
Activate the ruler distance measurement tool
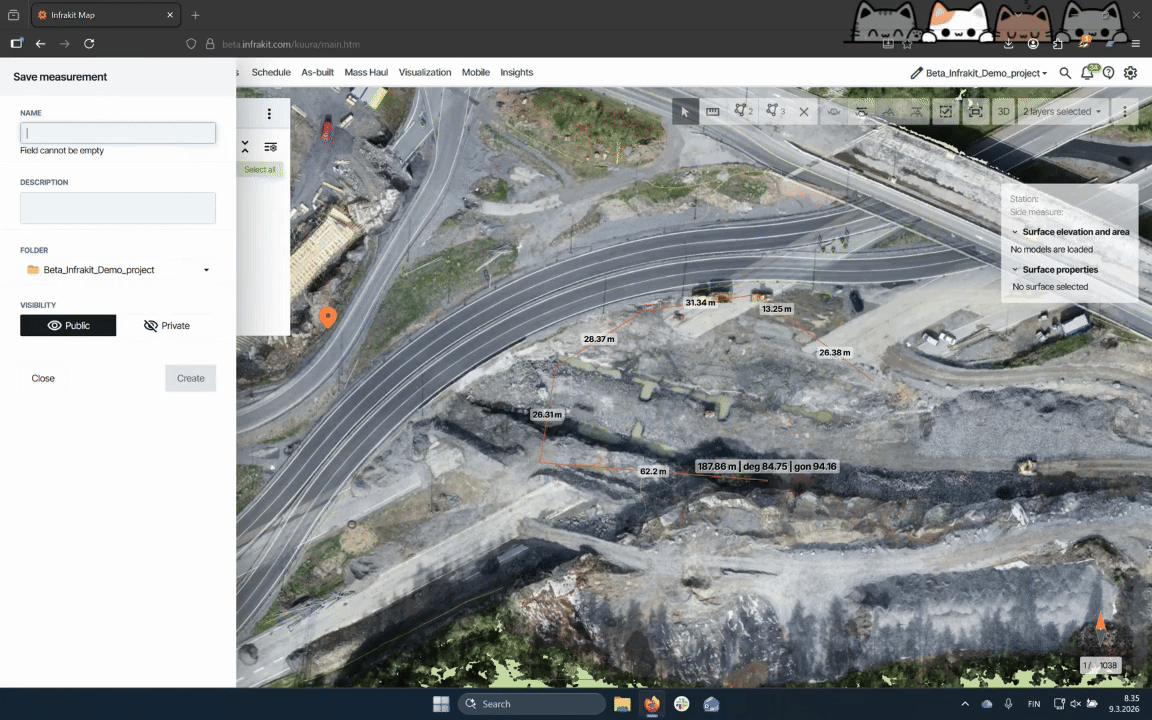(713, 112)
